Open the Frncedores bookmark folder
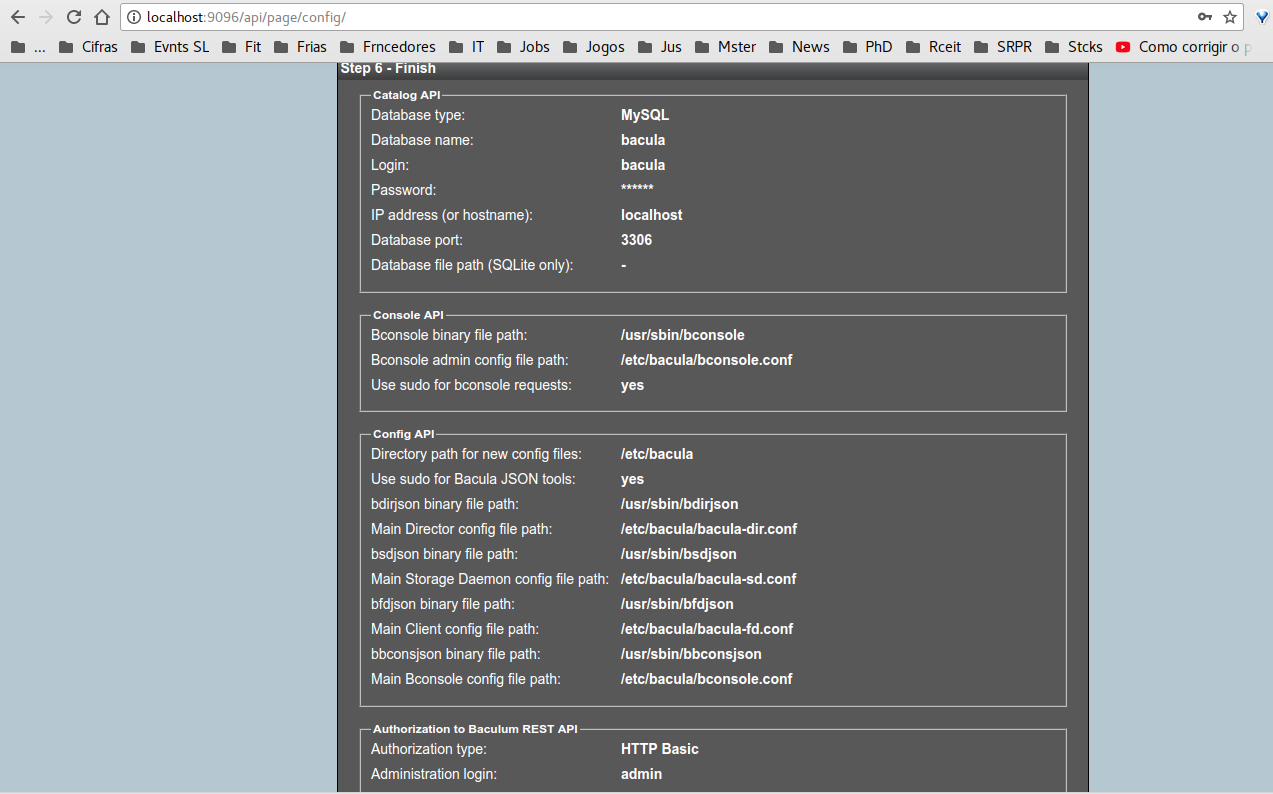The image size is (1273, 794). click(388, 47)
